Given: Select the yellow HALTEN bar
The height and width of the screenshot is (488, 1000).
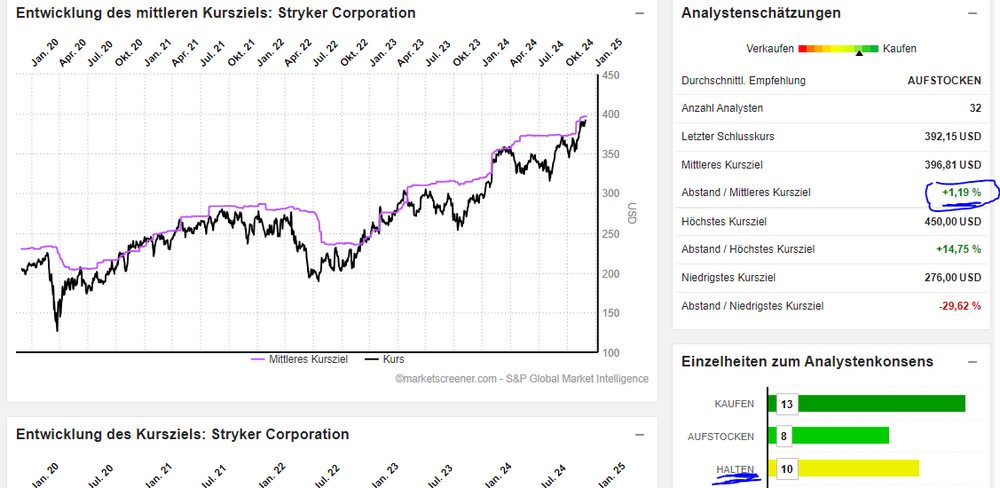Looking at the screenshot, I should click(848, 468).
